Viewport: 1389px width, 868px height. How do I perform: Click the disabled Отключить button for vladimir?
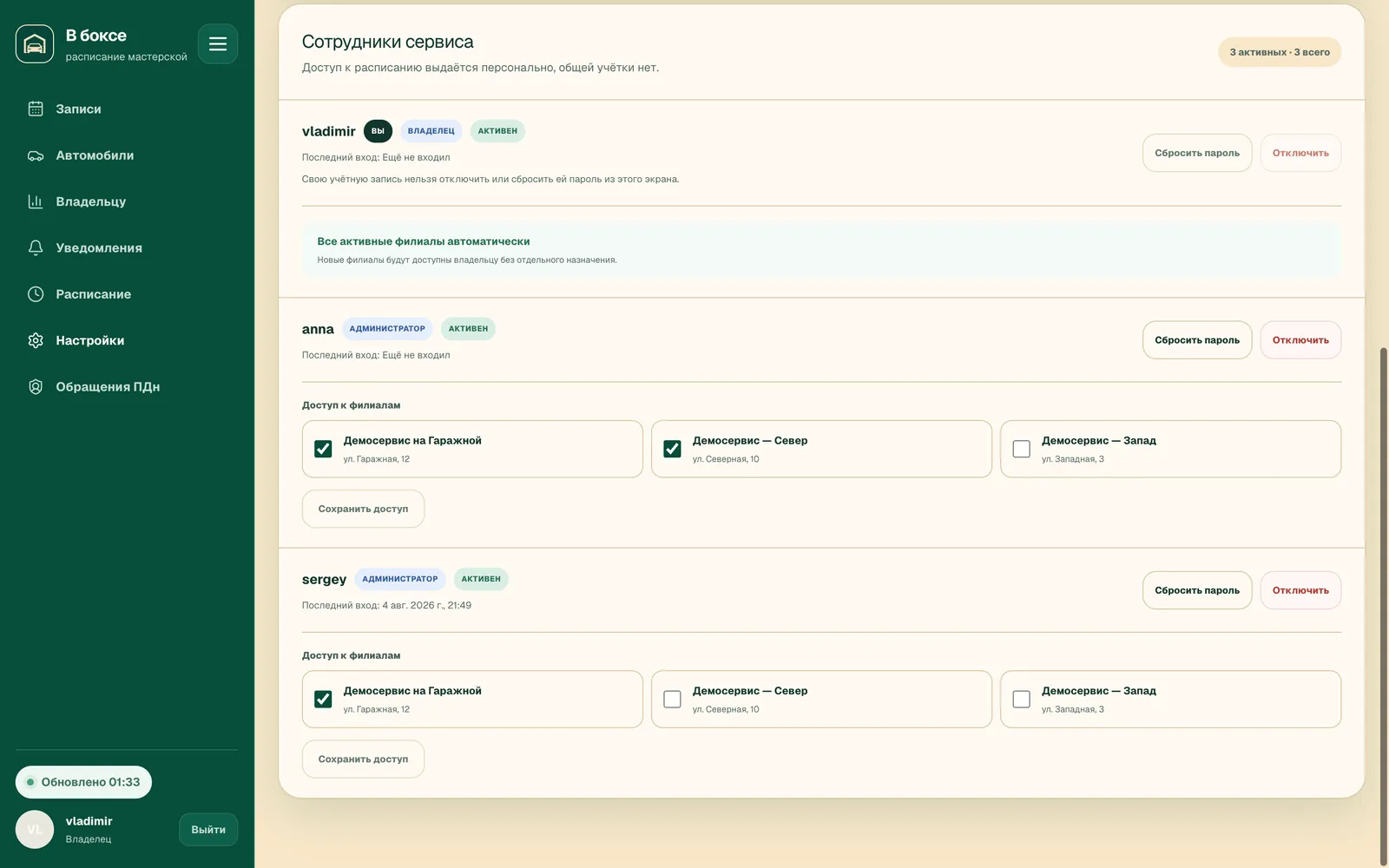tap(1300, 153)
